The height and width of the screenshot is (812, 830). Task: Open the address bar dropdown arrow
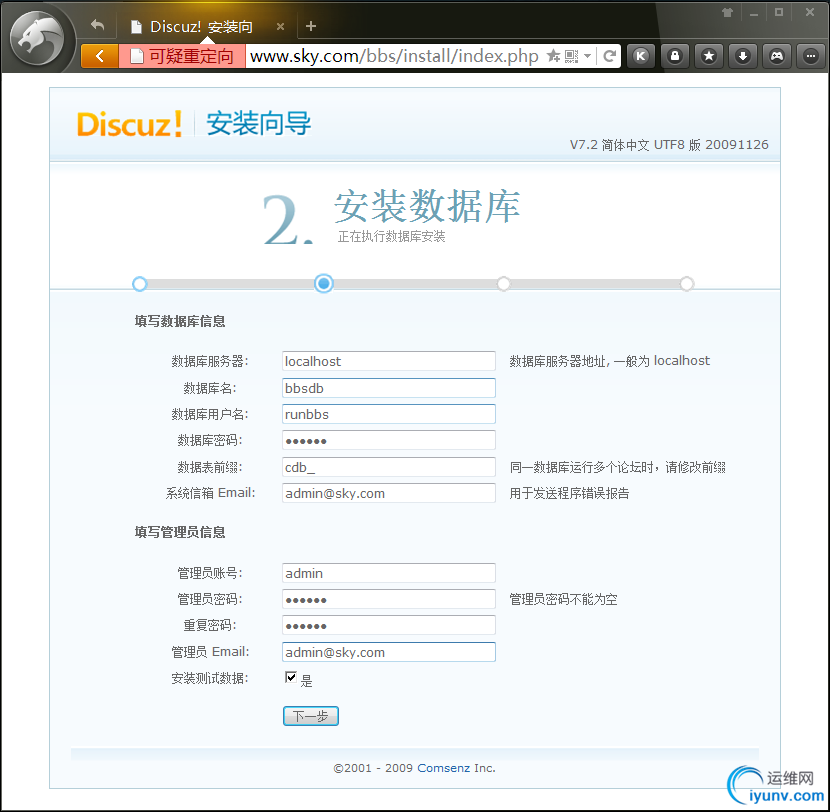[588, 56]
